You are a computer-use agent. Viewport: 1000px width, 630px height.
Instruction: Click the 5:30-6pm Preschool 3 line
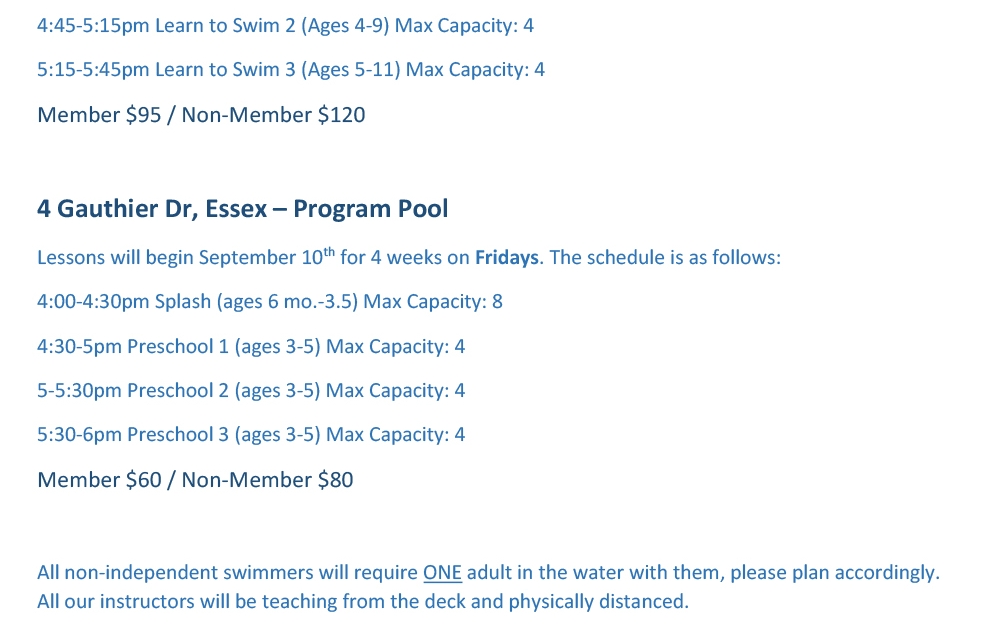pyautogui.click(x=251, y=435)
